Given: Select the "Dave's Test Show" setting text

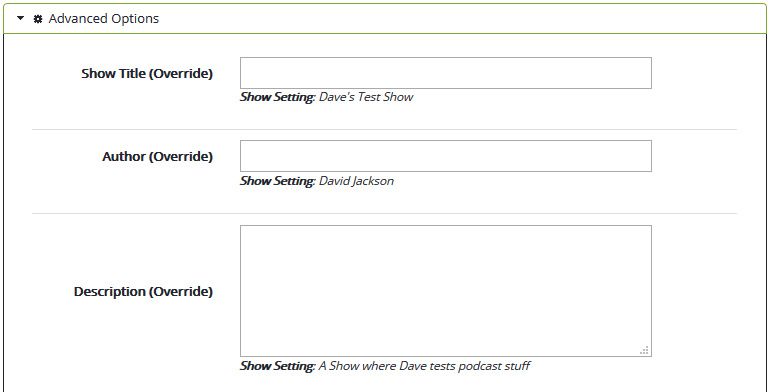Looking at the screenshot, I should tap(366, 97).
